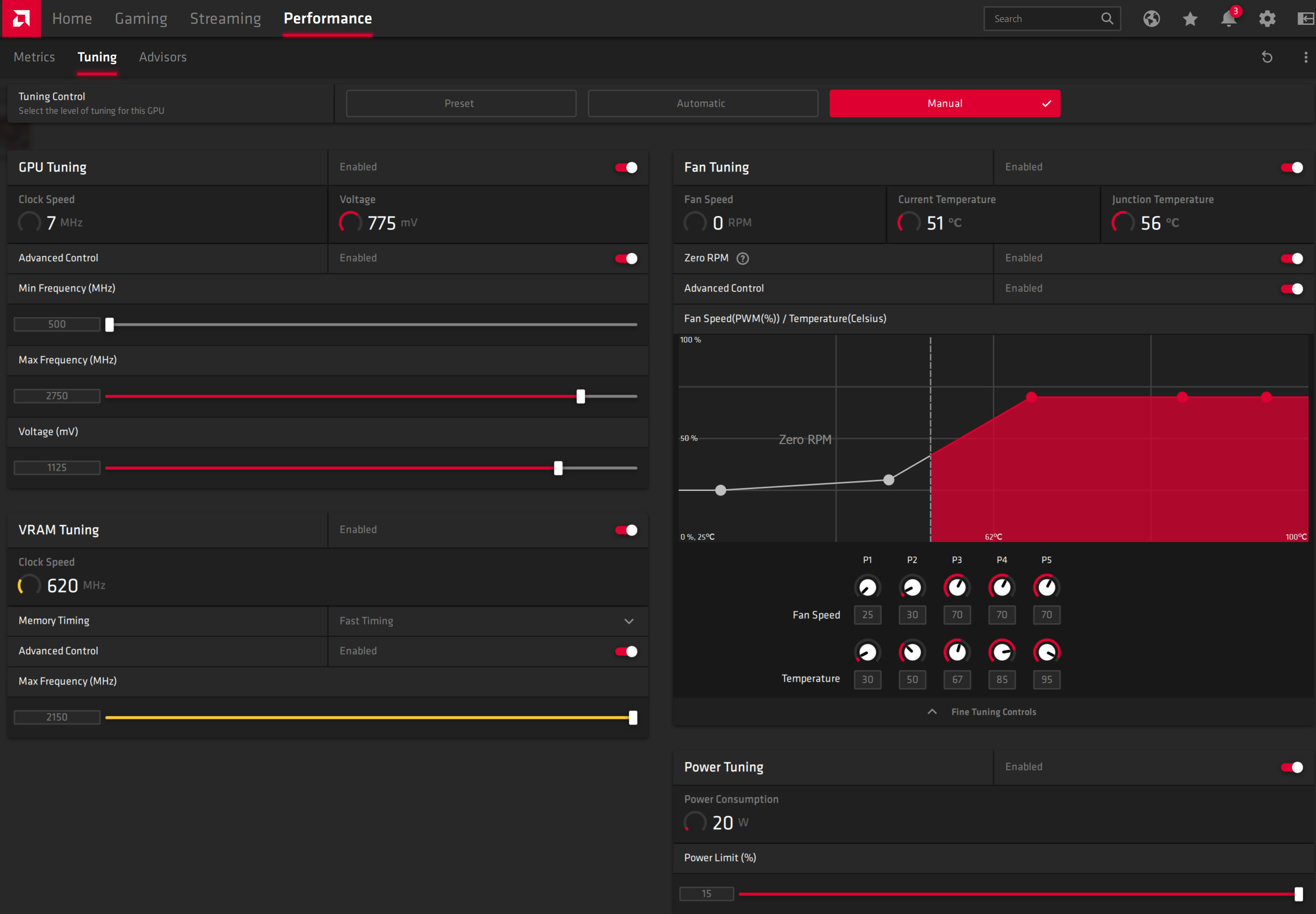Click the AMD logo home icon
This screenshot has width=1316, height=914.
pos(21,18)
